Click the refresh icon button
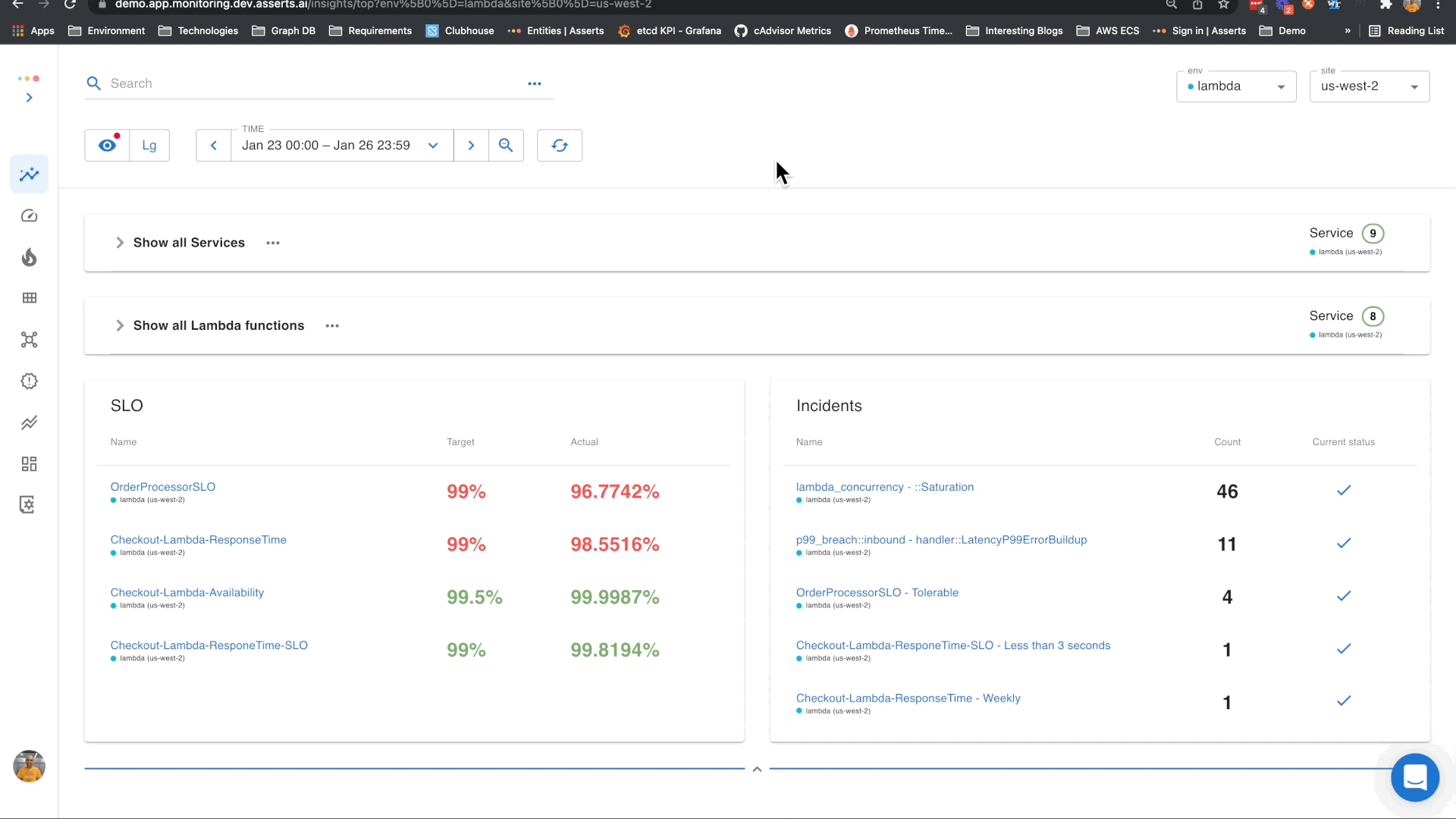This screenshot has width=1456, height=819. click(559, 146)
